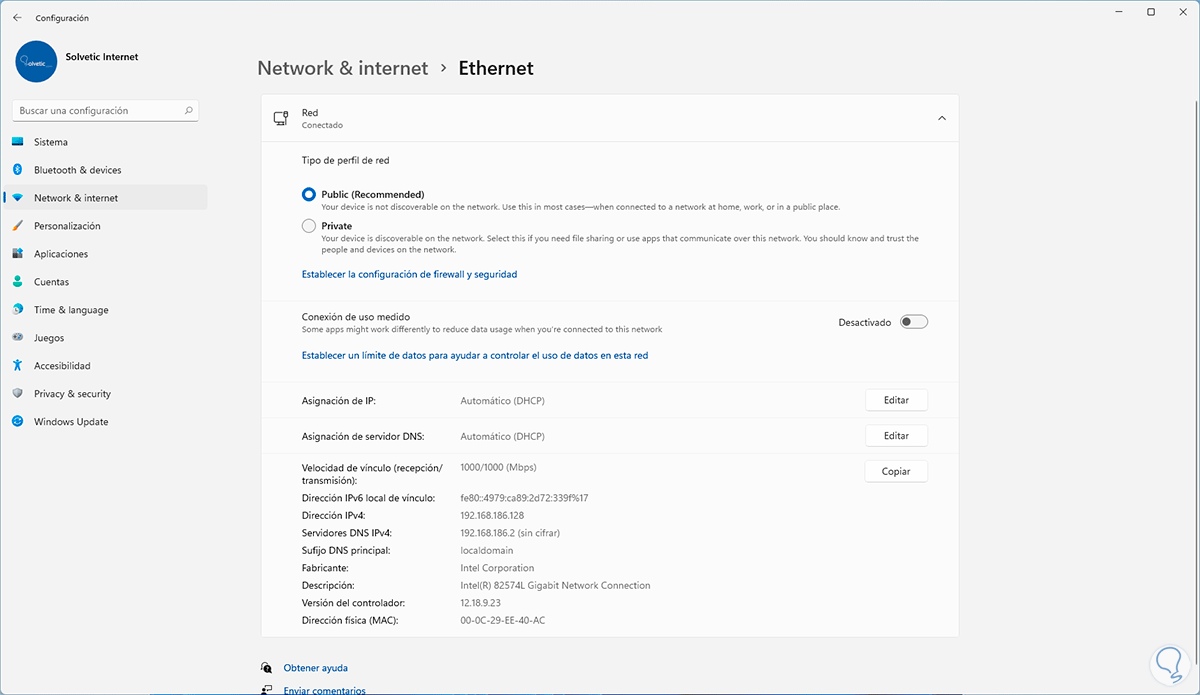Click the Accesibilidad icon in sidebar
The image size is (1200, 695).
(17, 366)
